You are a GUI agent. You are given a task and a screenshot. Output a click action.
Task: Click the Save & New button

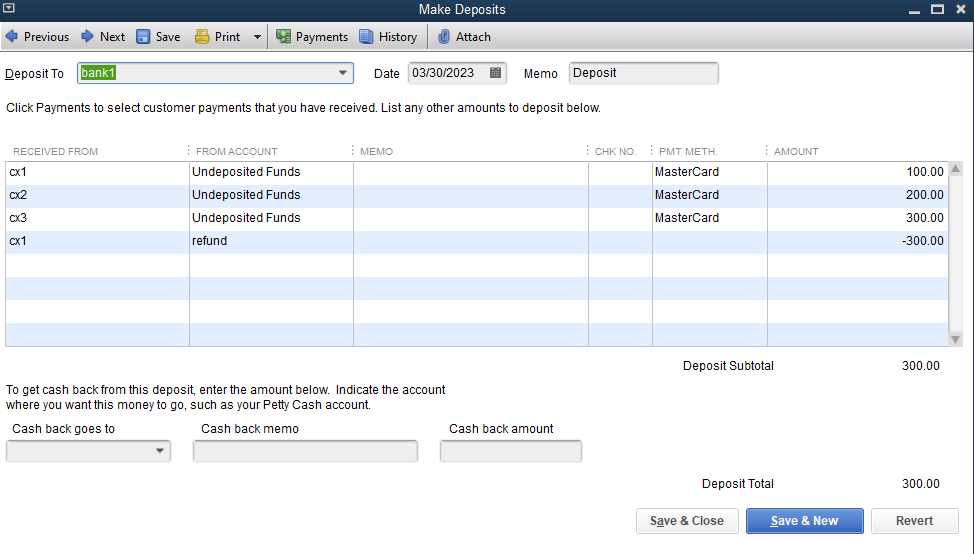(804, 521)
